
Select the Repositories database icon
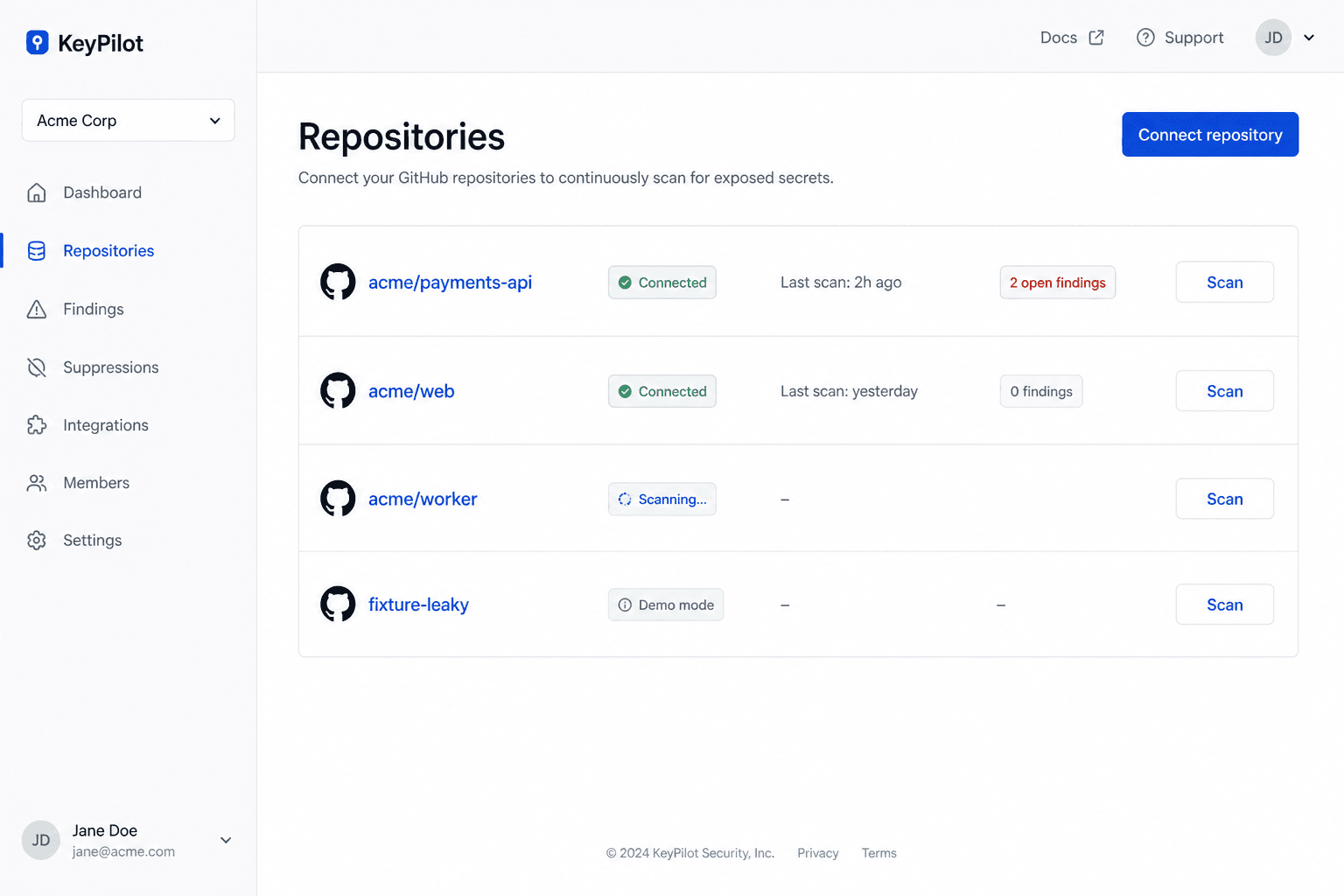[37, 251]
